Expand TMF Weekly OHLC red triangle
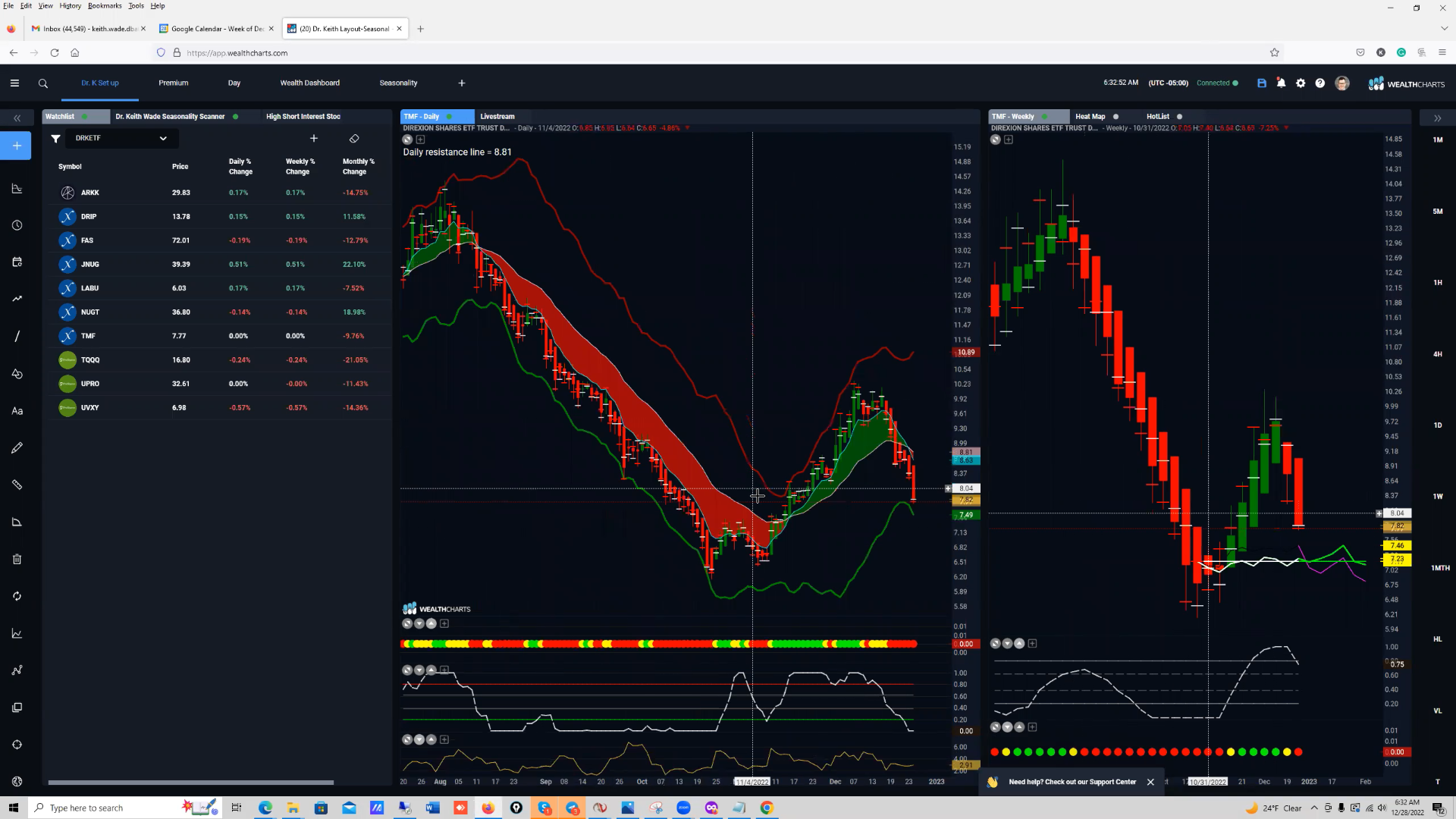 (x=1286, y=128)
